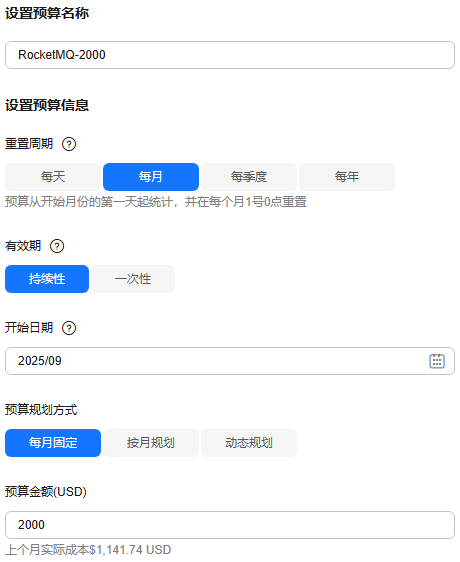Choose the 每年 reset period

347,177
